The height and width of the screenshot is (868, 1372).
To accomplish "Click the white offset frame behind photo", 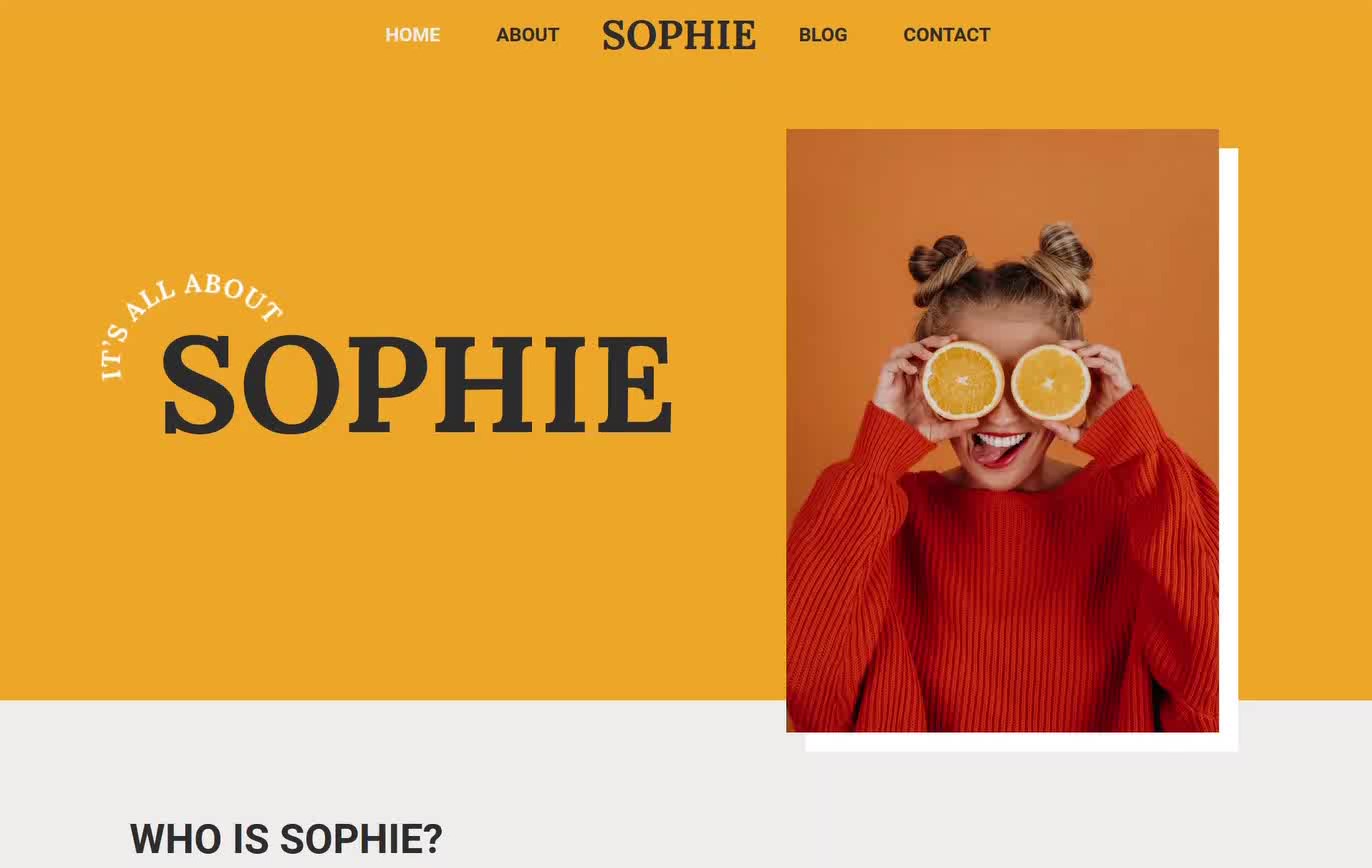I will (1229, 450).
